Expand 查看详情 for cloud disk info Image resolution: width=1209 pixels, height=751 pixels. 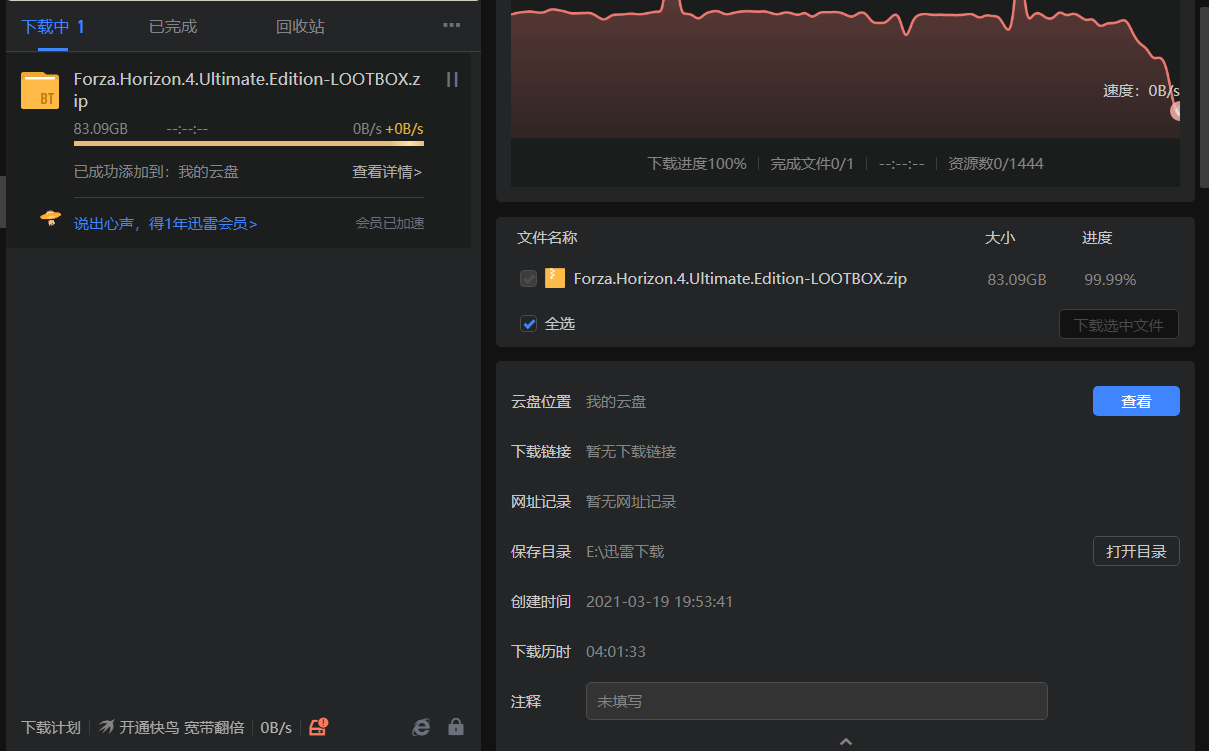(387, 172)
